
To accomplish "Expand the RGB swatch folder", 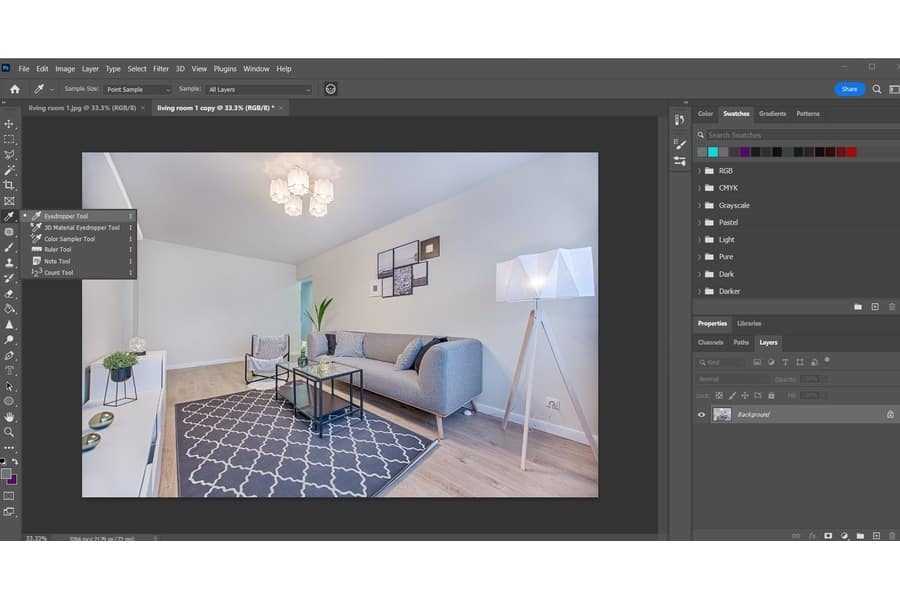I will point(699,171).
